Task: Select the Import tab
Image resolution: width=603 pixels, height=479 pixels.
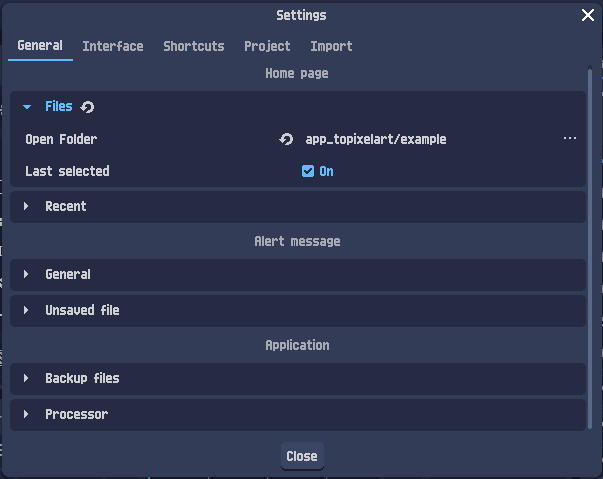Action: (331, 47)
